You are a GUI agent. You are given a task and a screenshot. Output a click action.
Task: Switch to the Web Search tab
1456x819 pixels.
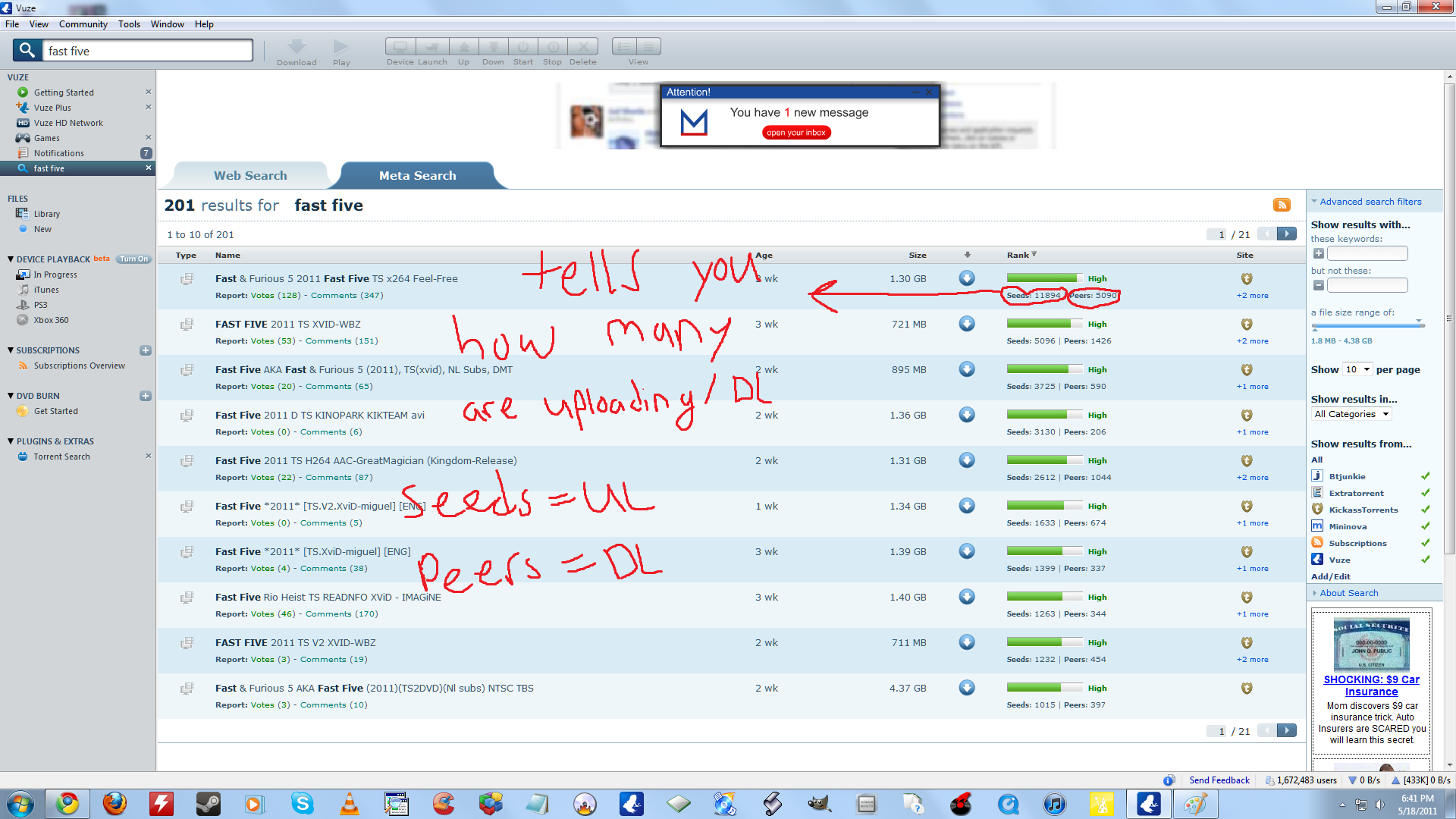(x=250, y=175)
